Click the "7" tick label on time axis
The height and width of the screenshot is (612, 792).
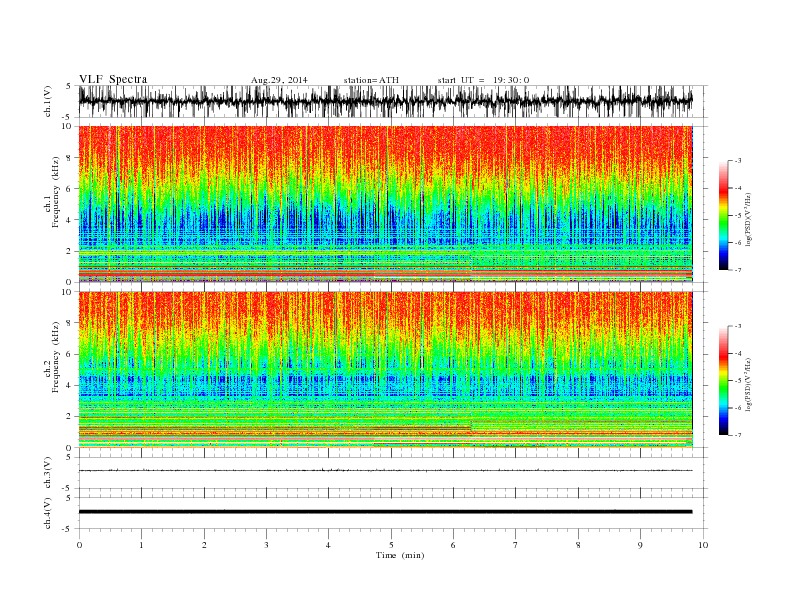pos(516,545)
